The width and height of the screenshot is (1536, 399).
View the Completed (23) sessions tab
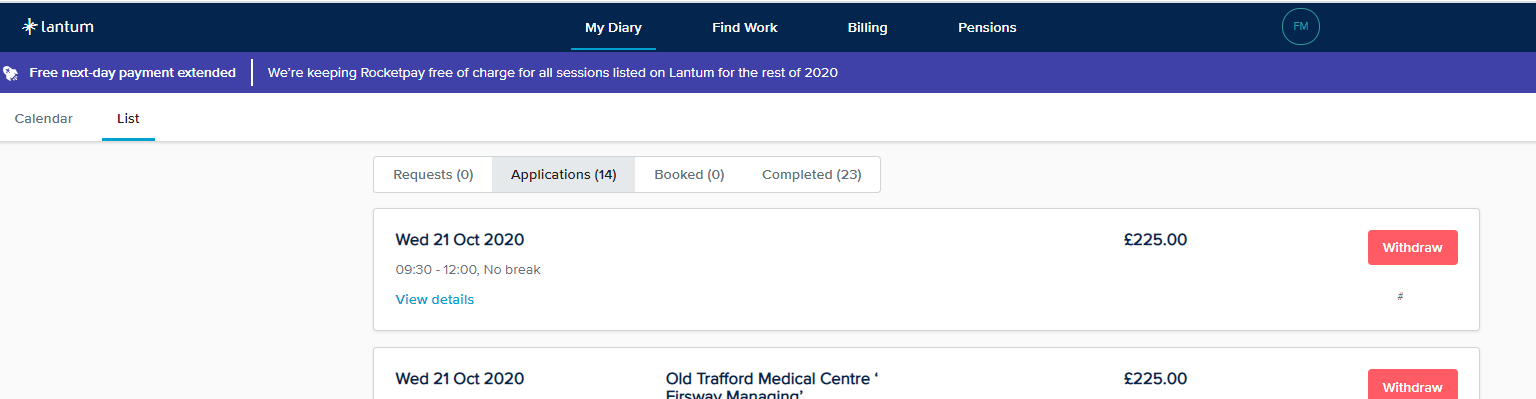point(811,174)
